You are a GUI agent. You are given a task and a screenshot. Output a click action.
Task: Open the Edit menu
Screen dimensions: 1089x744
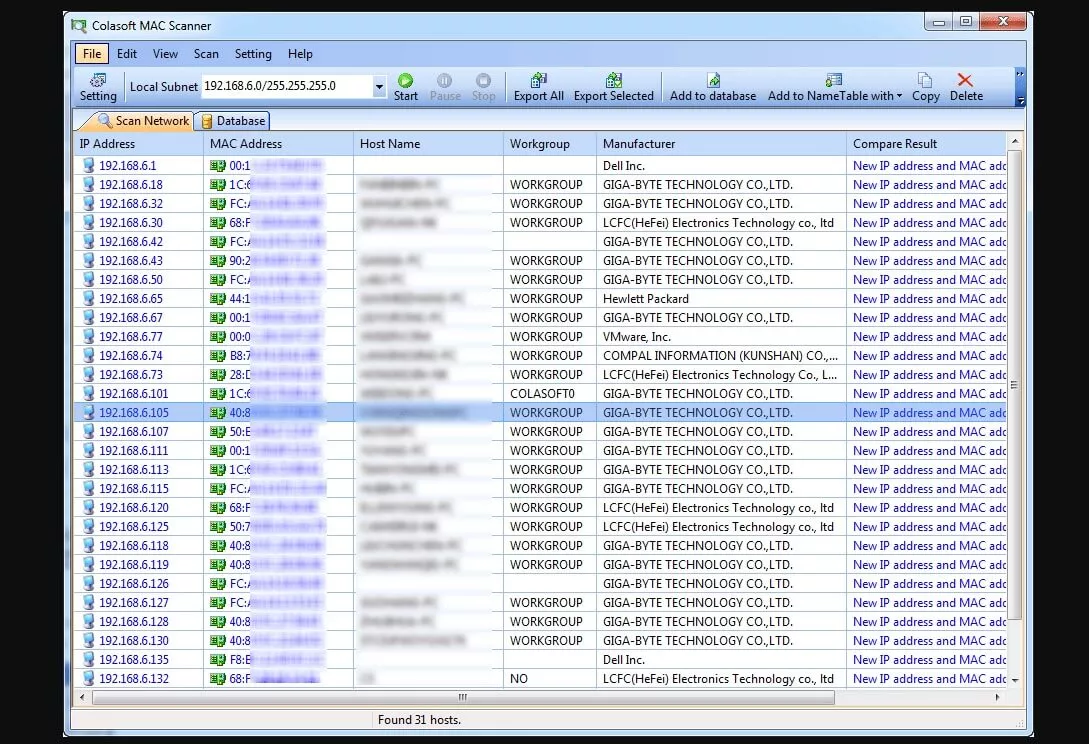126,53
